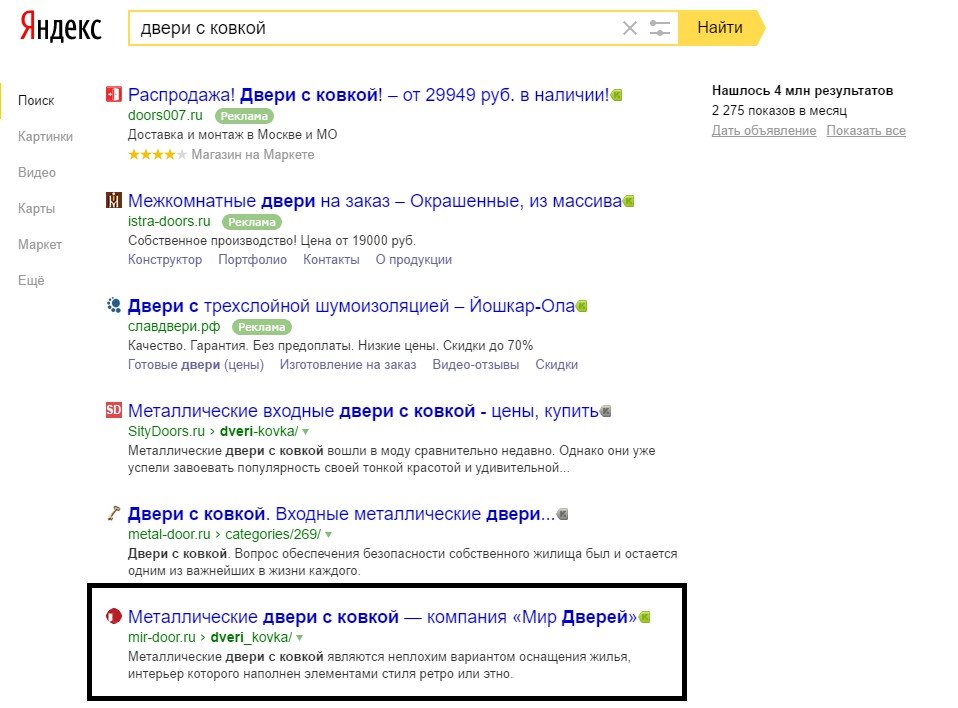Open Металлические входные двери с ковкой result
The height and width of the screenshot is (708, 958).
[x=363, y=411]
